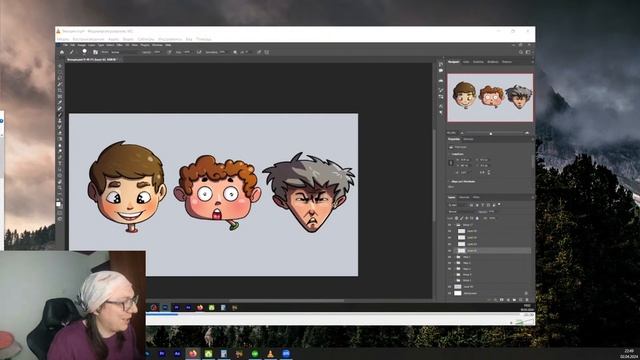Click zoom in icon in Navigator panel
The height and width of the screenshot is (360, 640).
point(527,133)
